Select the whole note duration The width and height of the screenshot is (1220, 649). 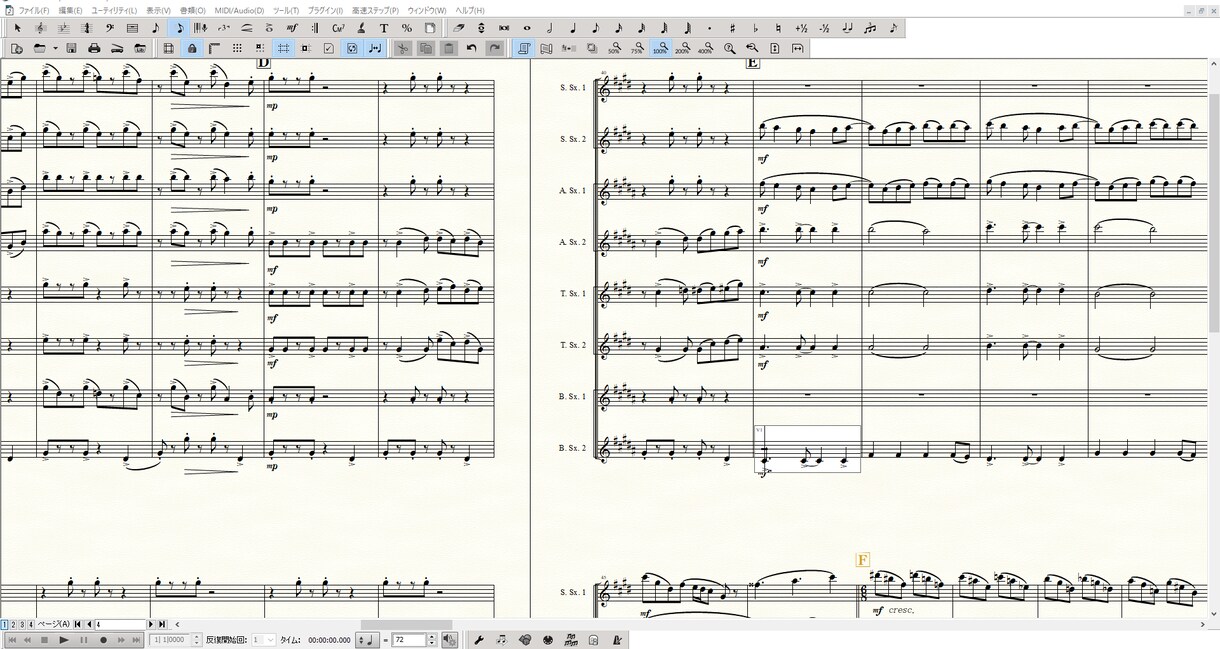tap(527, 28)
